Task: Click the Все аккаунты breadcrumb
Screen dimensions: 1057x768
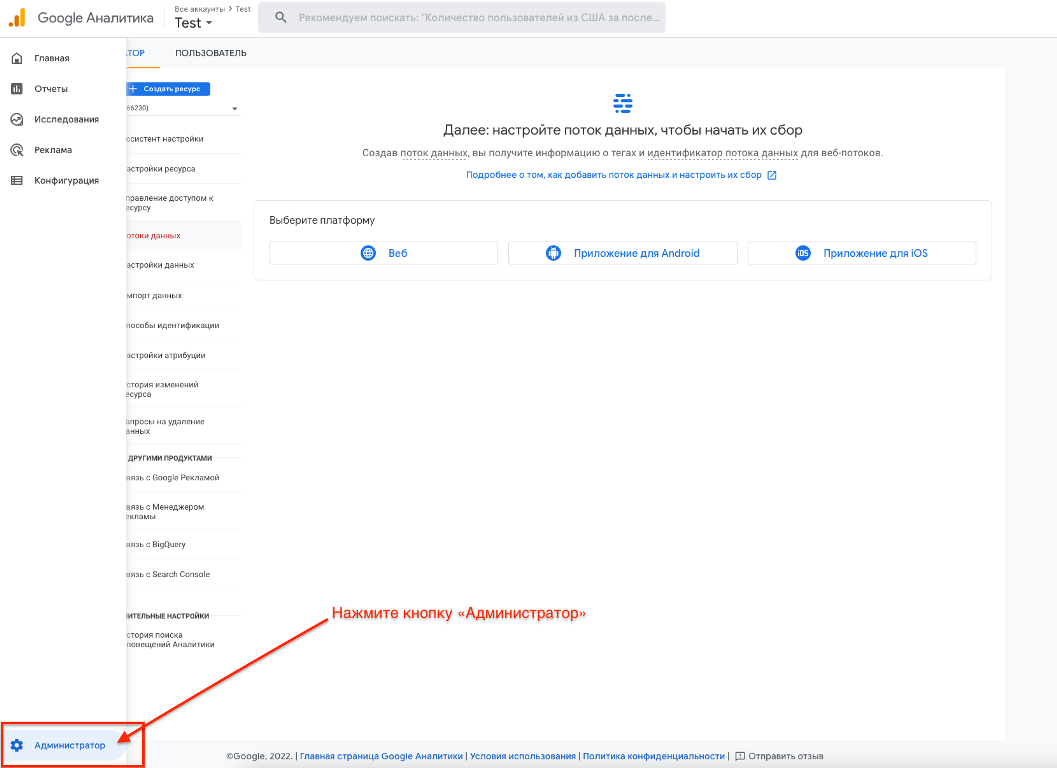Action: click(200, 9)
